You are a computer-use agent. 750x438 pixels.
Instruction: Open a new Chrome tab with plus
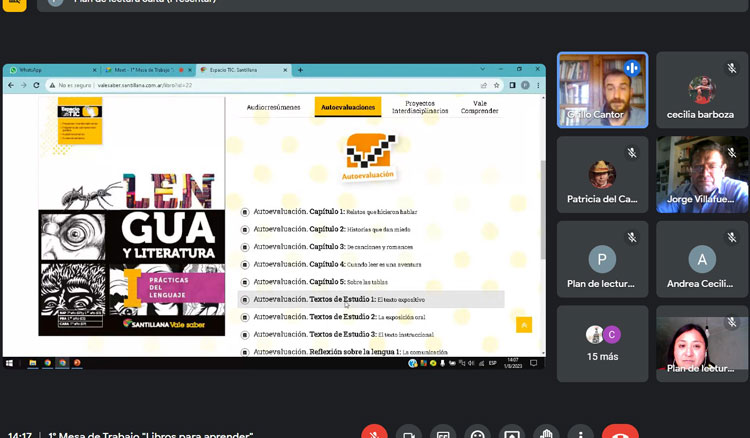point(300,70)
